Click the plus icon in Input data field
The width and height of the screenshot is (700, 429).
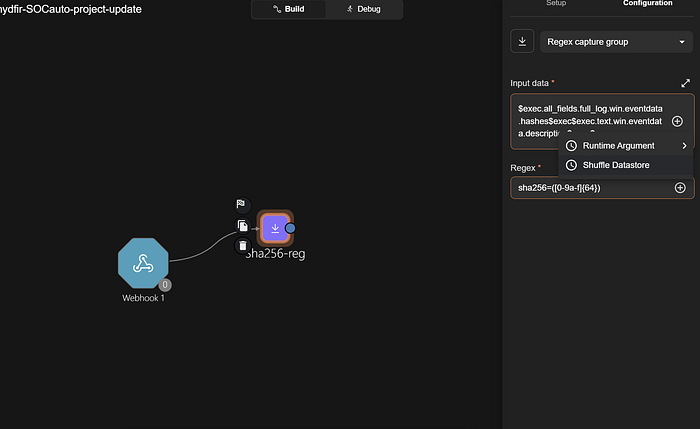click(x=677, y=121)
